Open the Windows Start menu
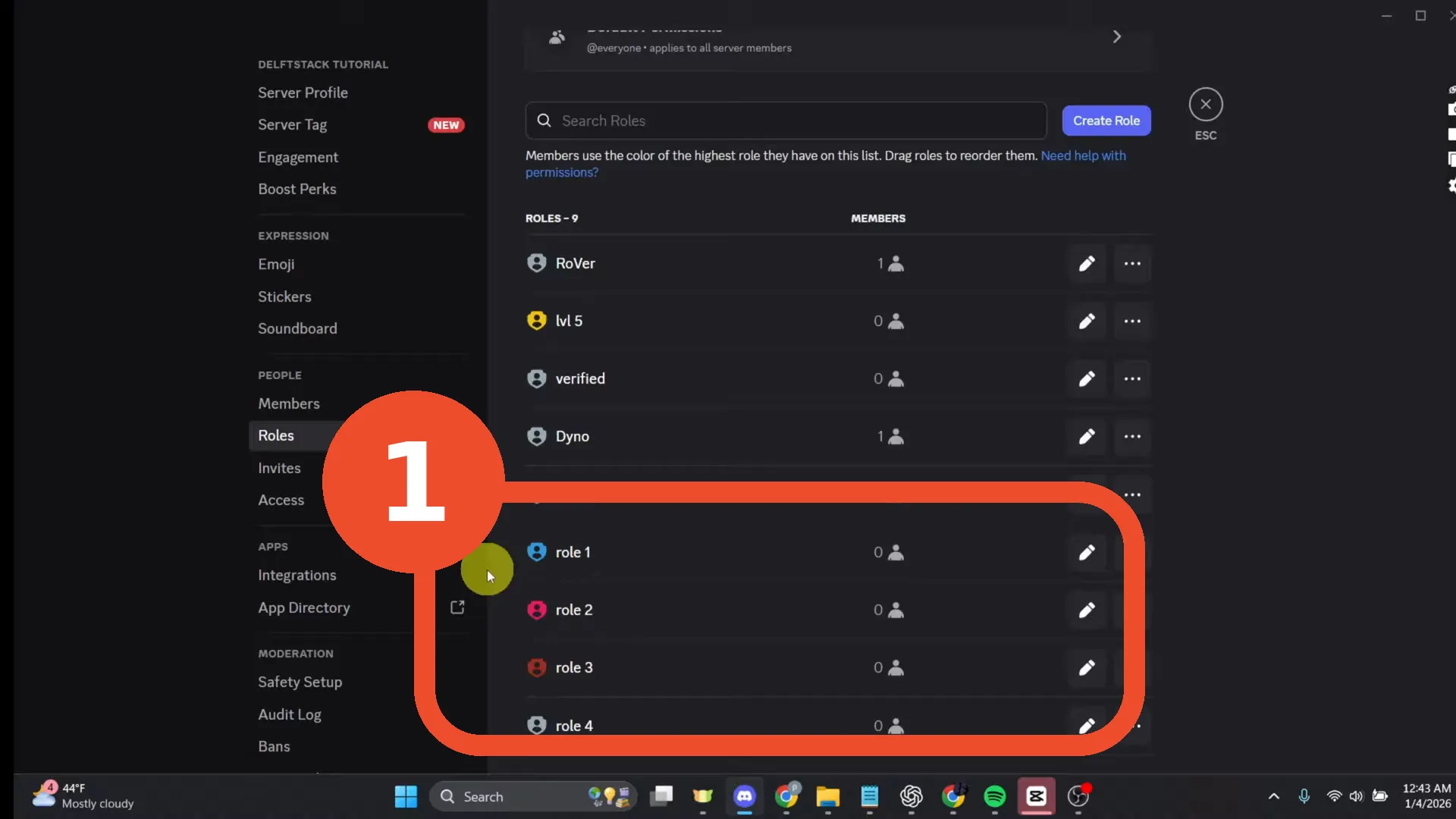Screen dimensions: 1456x819 406,796
